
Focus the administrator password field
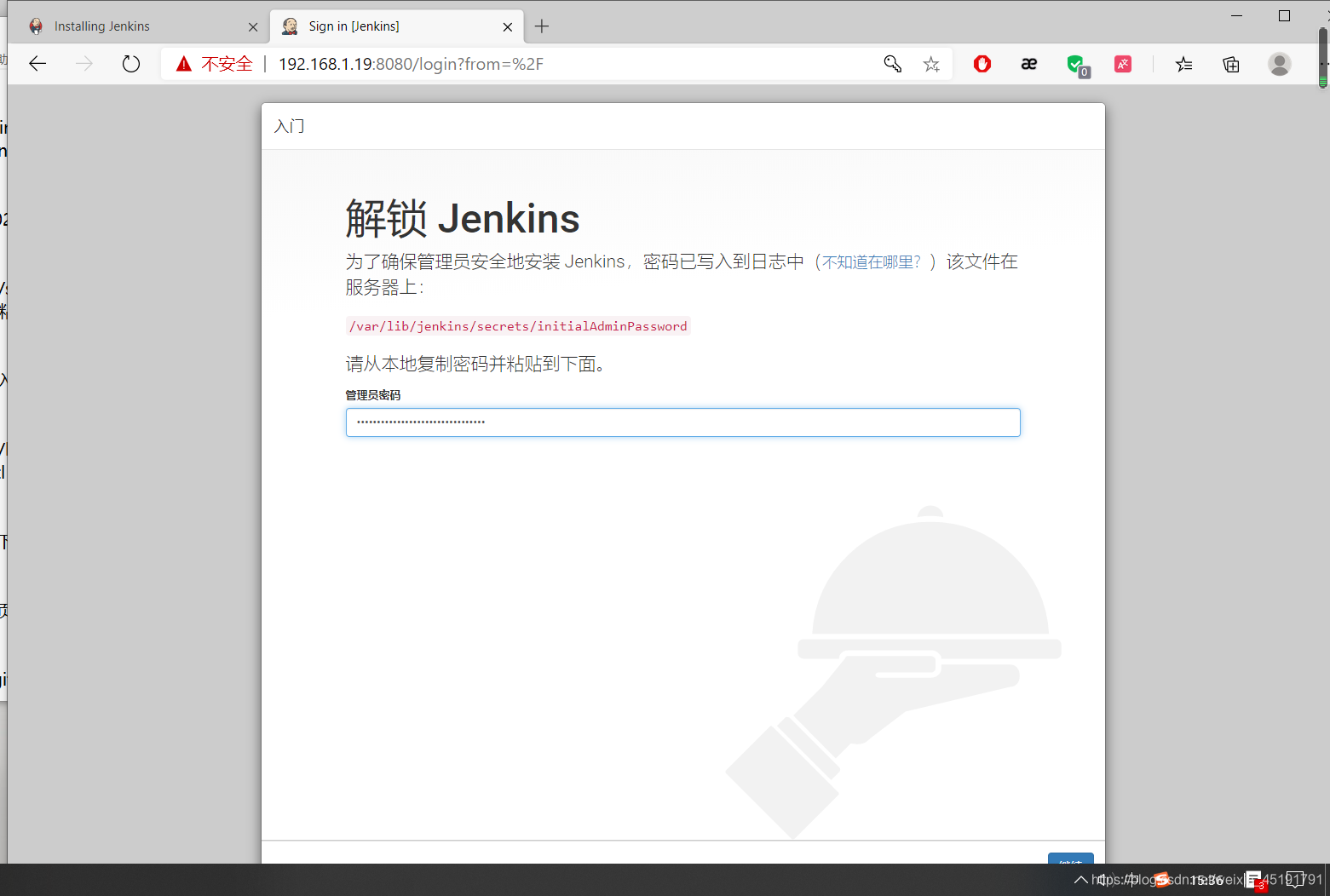[x=682, y=422]
